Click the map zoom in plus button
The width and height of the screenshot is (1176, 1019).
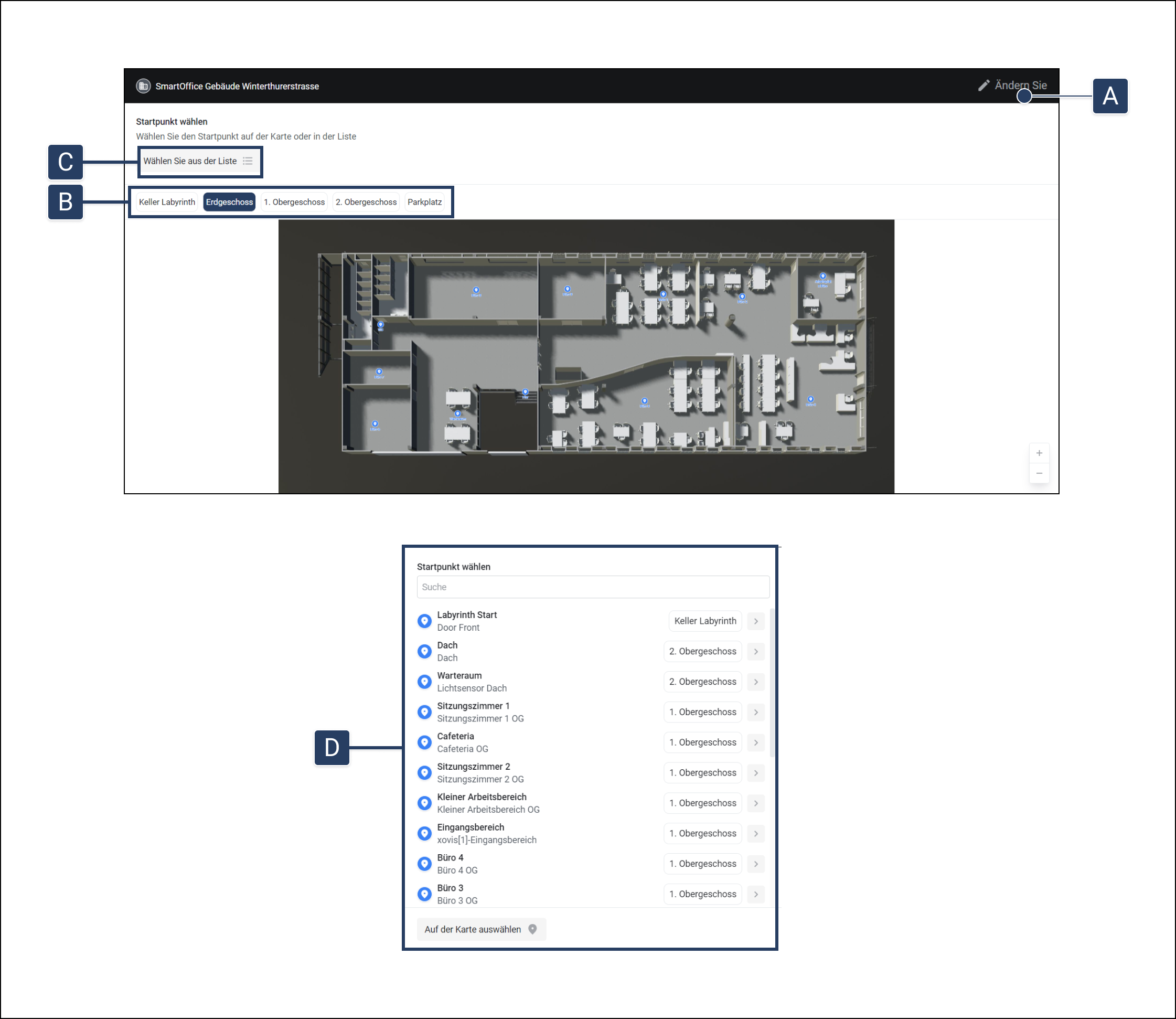pyautogui.click(x=1039, y=453)
